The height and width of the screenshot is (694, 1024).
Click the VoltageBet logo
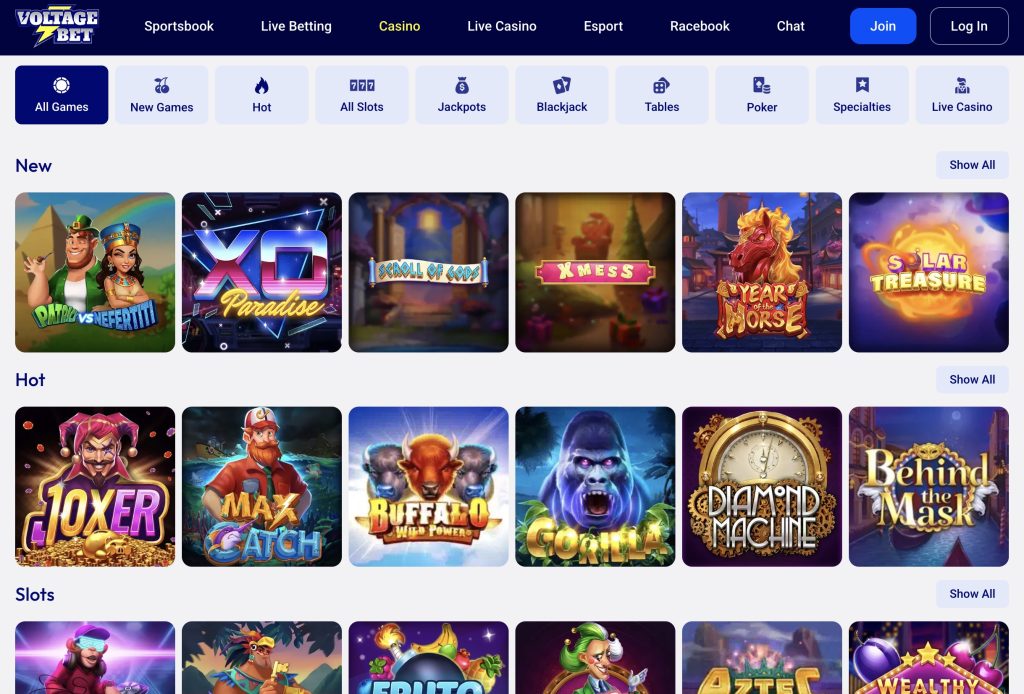coord(57,26)
